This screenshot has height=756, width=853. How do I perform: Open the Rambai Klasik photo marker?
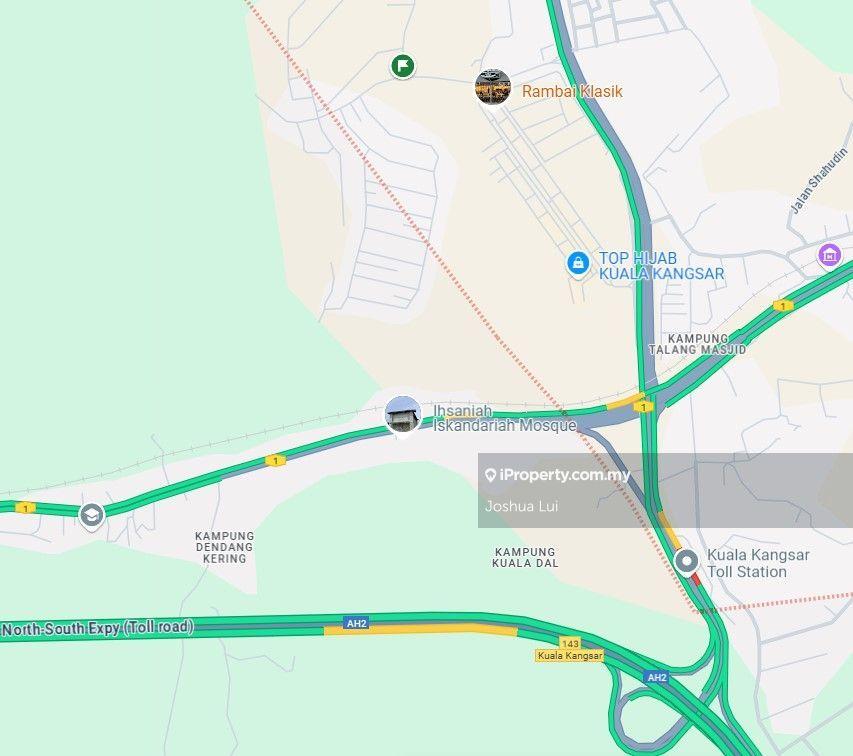pos(493,87)
